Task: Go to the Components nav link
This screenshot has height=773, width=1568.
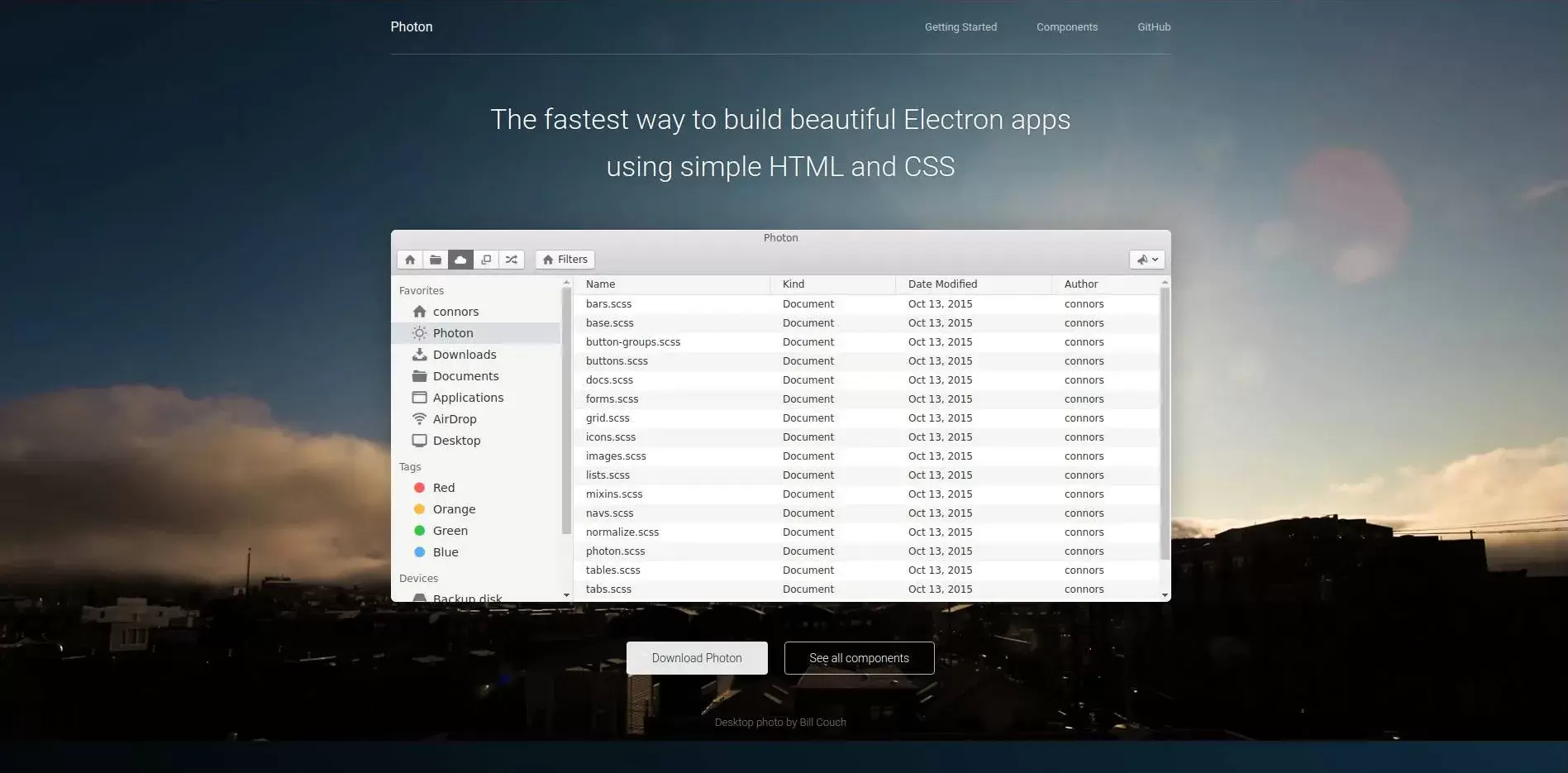Action: 1067,27
